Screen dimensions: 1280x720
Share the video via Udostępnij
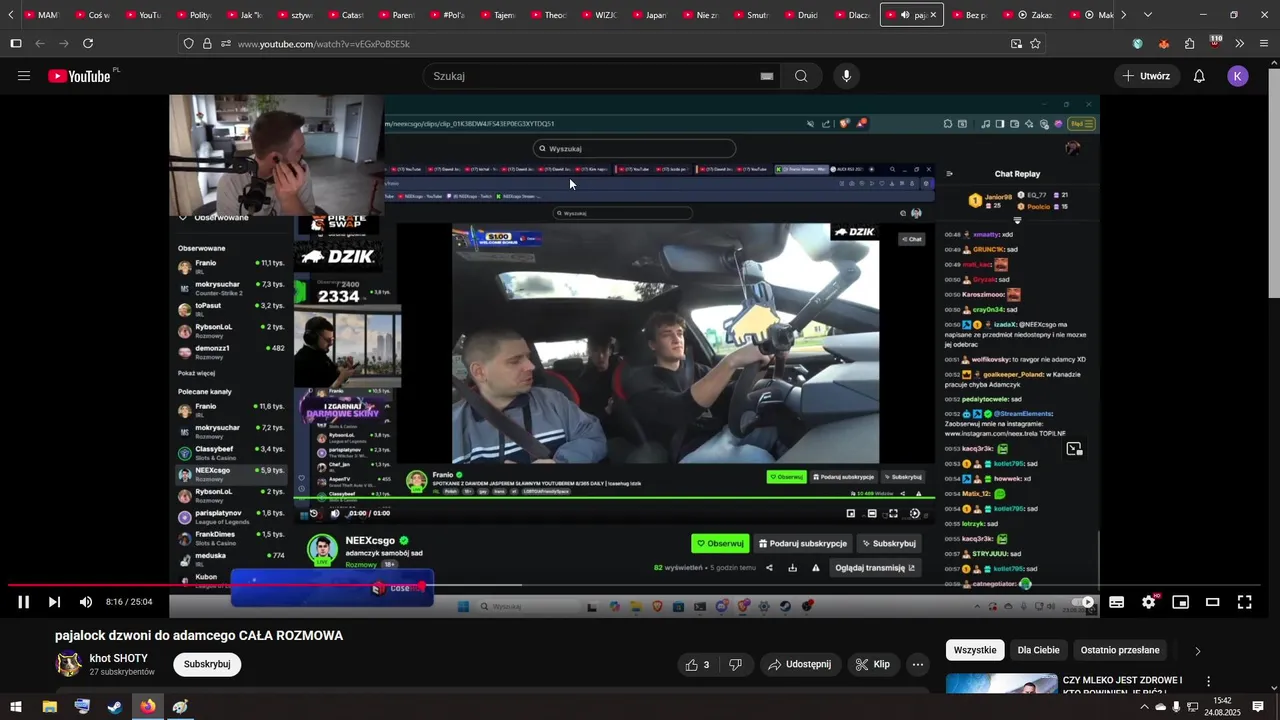[x=799, y=665]
